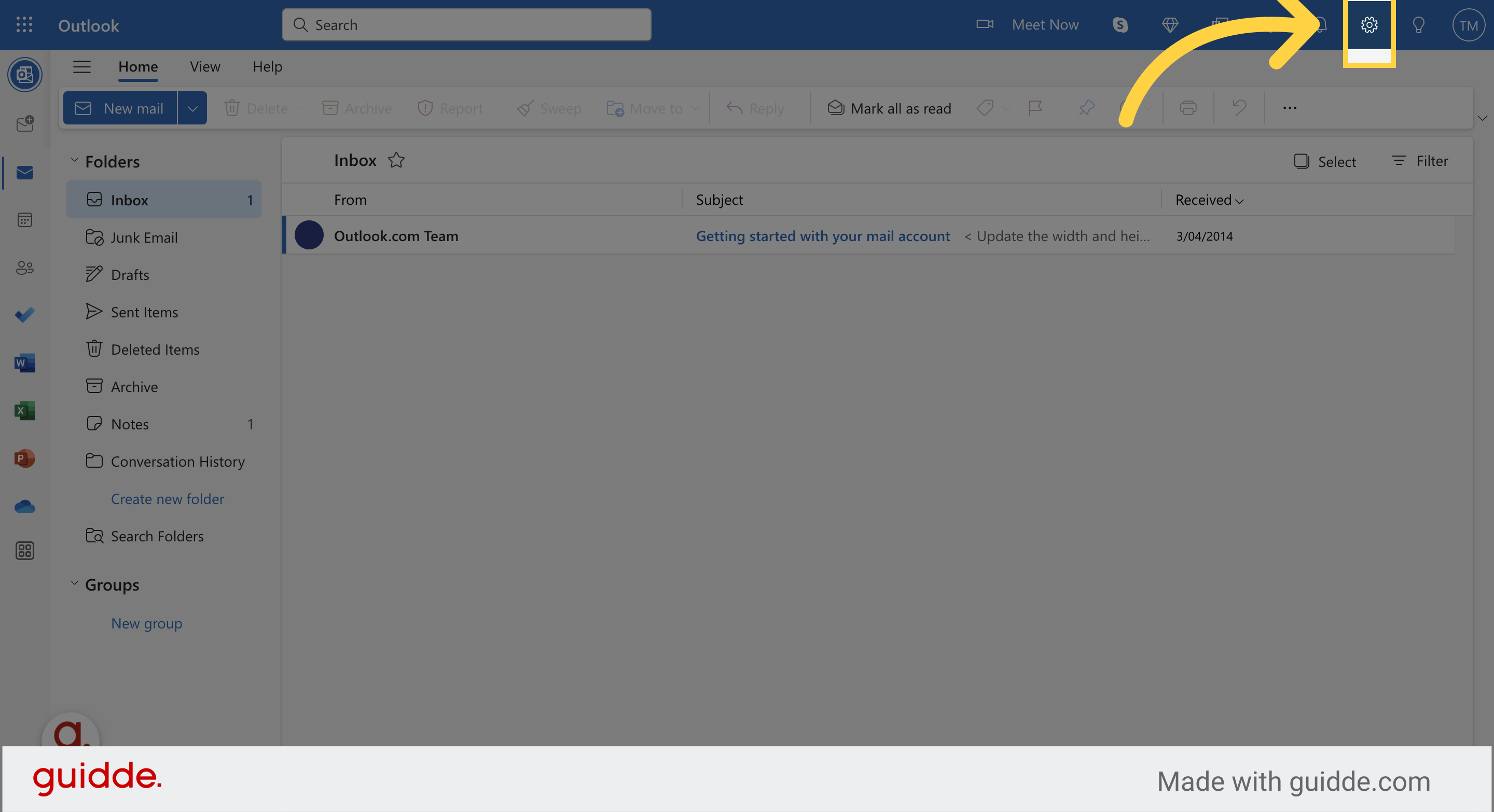Viewport: 1494px width, 812px height.
Task: Click the Categorize tag icon
Action: (x=985, y=108)
